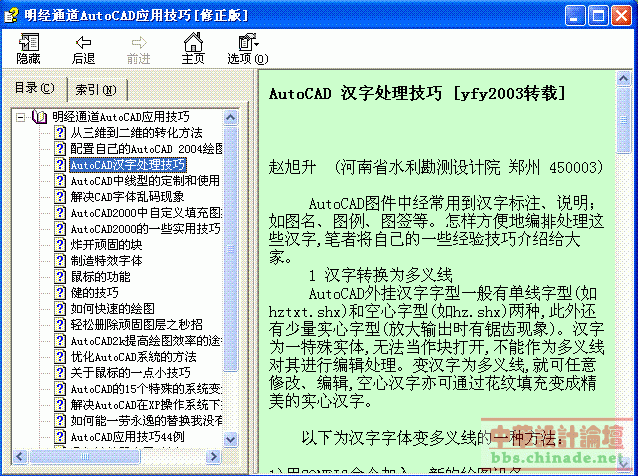Screen dimensions: 638x476
Task: Click the book icon beside 明经通道AutoCAD应用技巧
Action: 39,117
